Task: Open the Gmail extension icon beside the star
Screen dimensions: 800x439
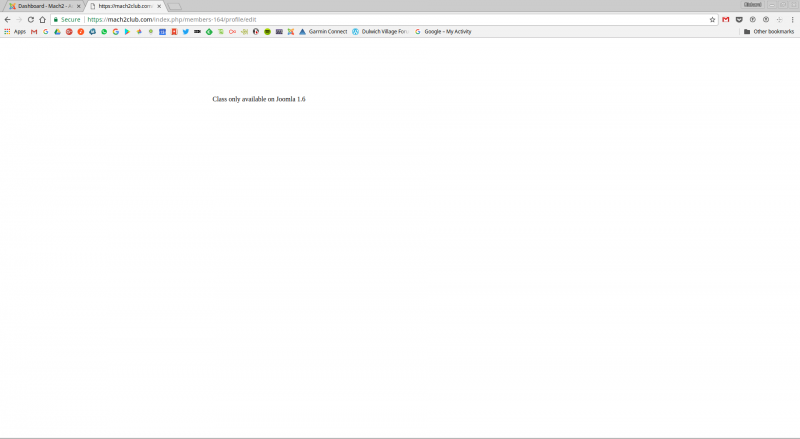Action: click(726, 19)
